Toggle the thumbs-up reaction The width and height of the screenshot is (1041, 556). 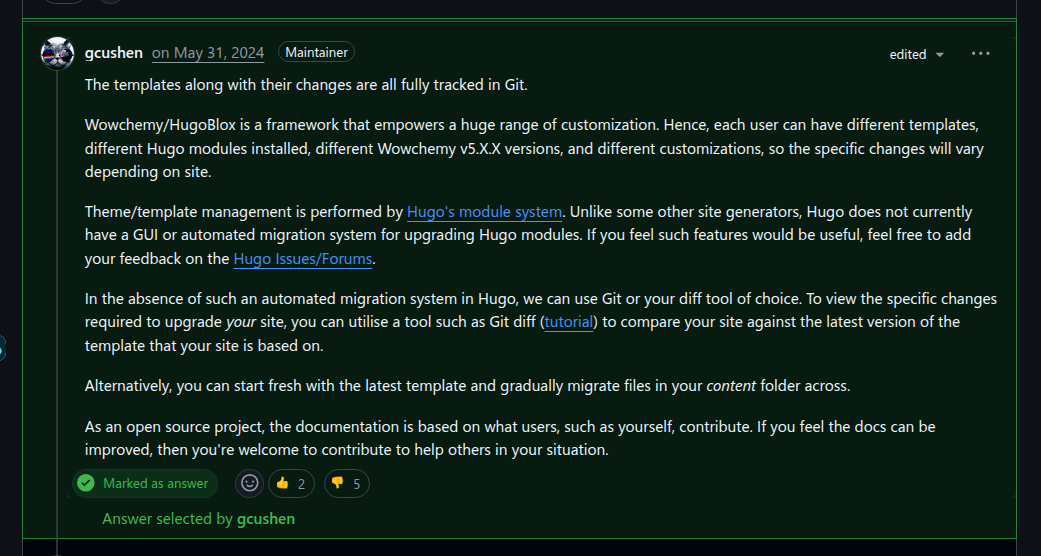pyautogui.click(x=291, y=484)
